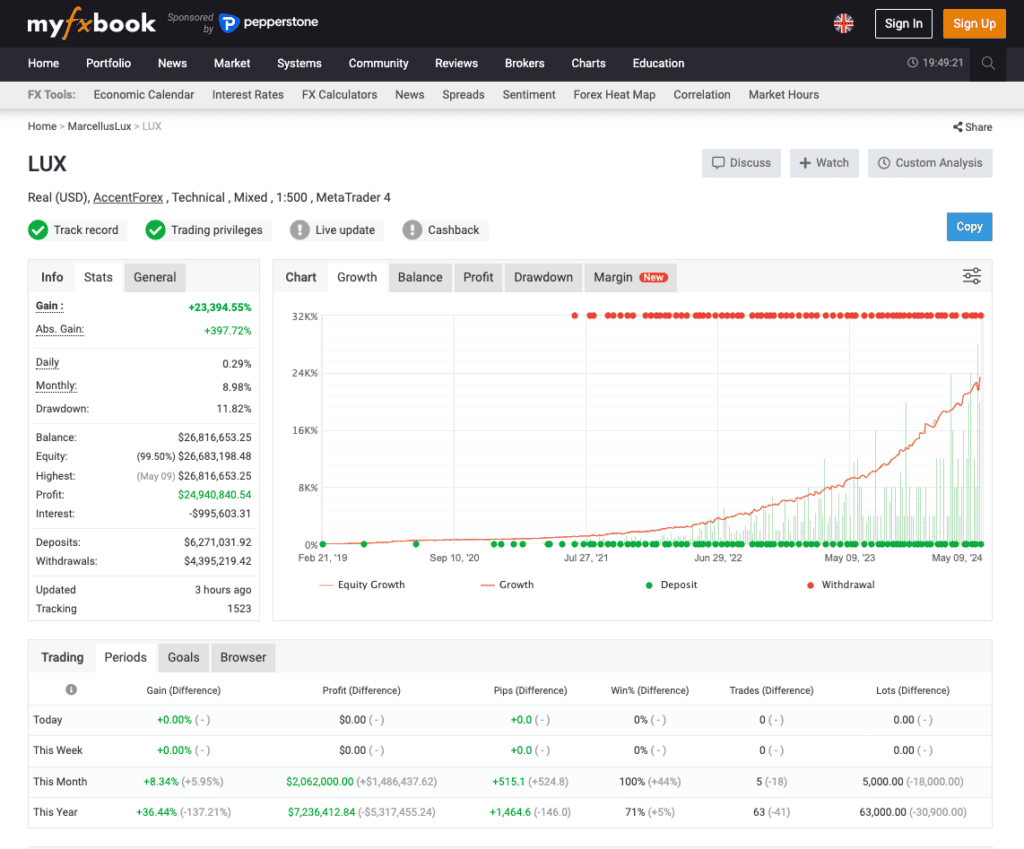Switch to the Stats tab
The width and height of the screenshot is (1024, 849).
98,277
